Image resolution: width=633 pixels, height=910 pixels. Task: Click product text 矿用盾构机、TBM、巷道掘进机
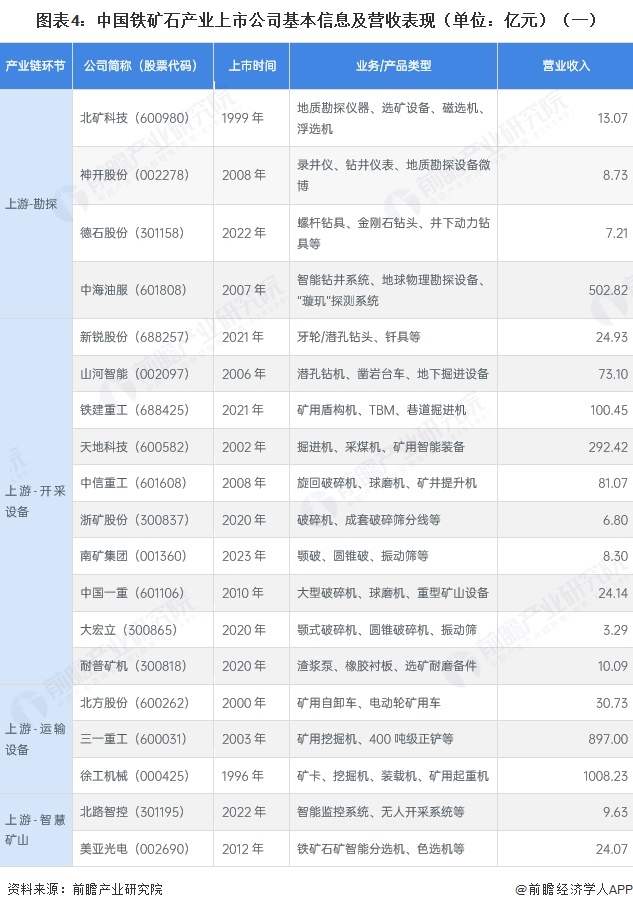tap(382, 410)
